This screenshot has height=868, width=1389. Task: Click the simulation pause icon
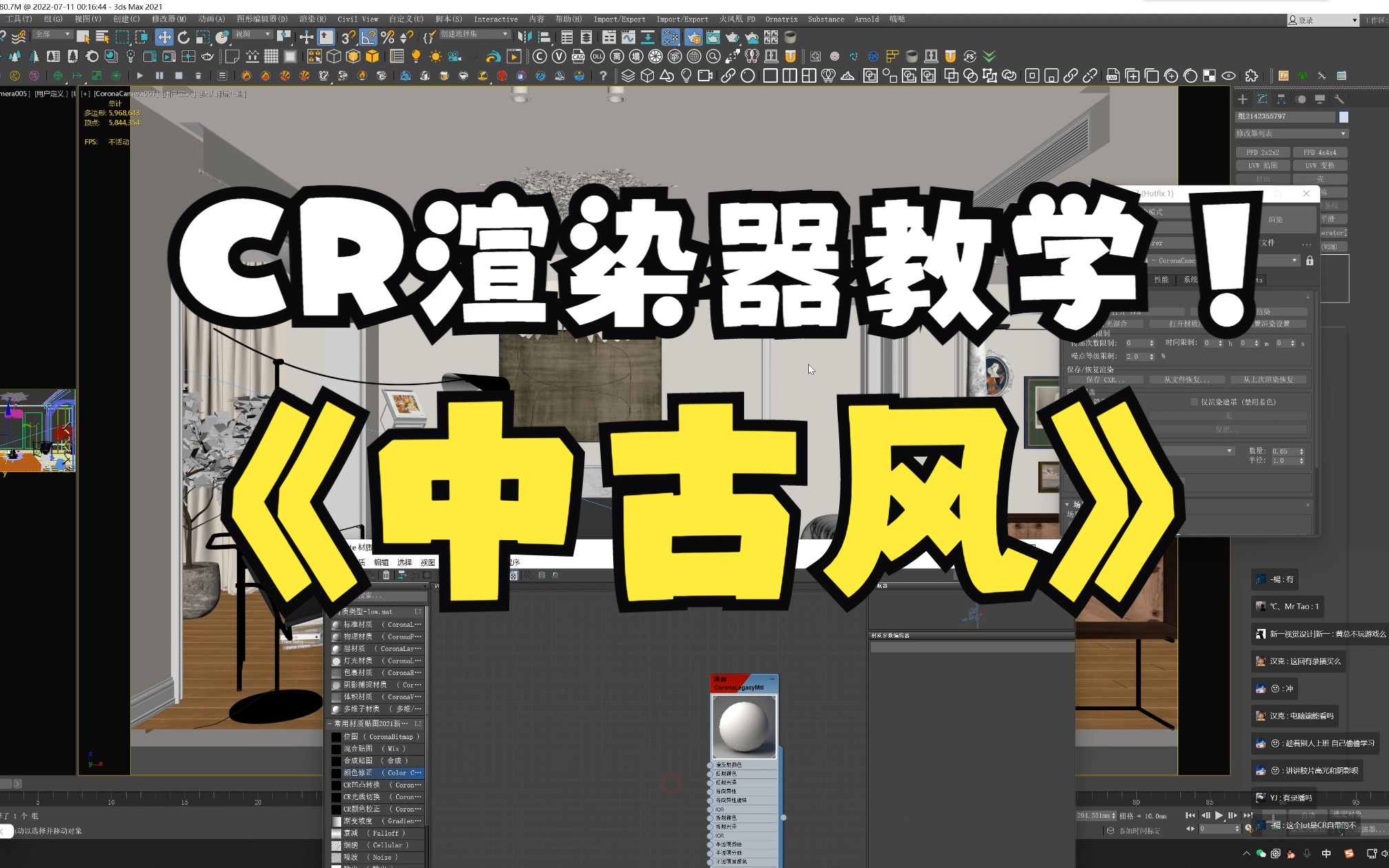coord(159,76)
